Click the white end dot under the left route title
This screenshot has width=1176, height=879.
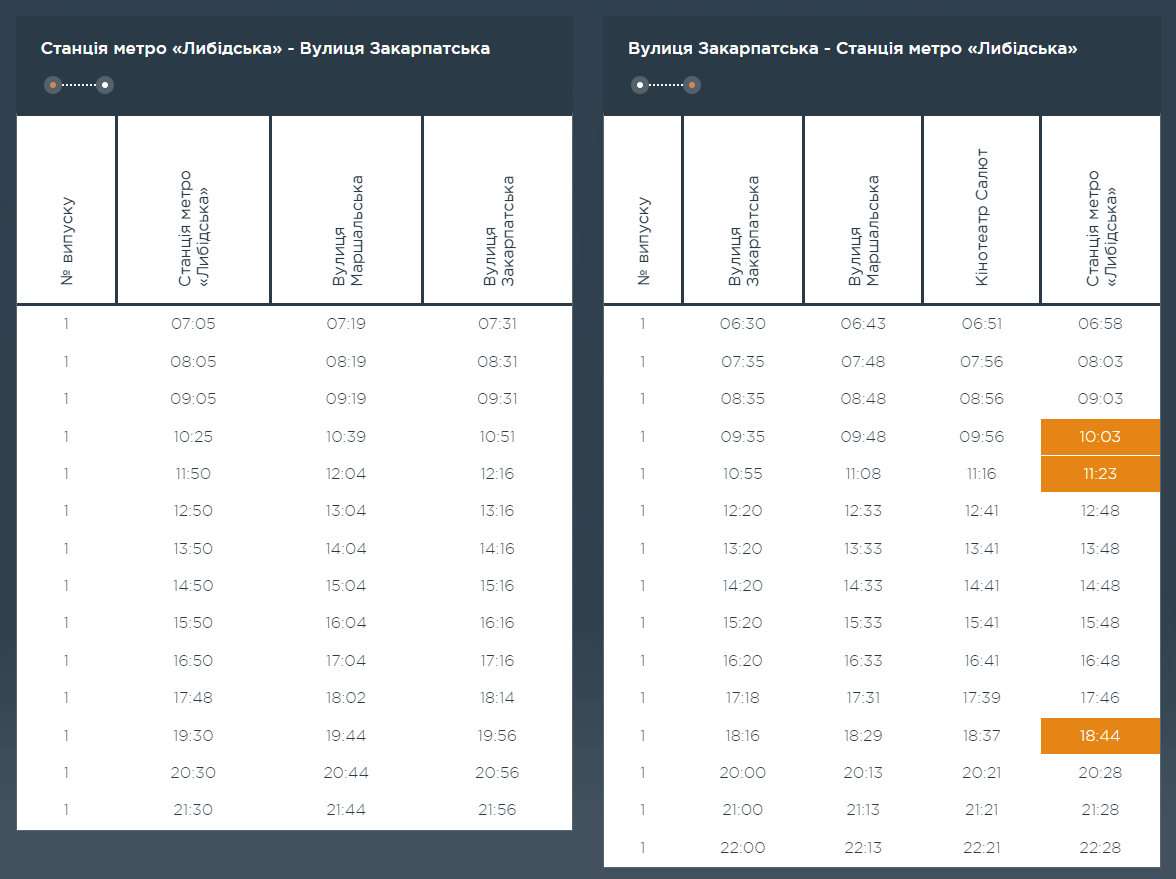click(105, 85)
